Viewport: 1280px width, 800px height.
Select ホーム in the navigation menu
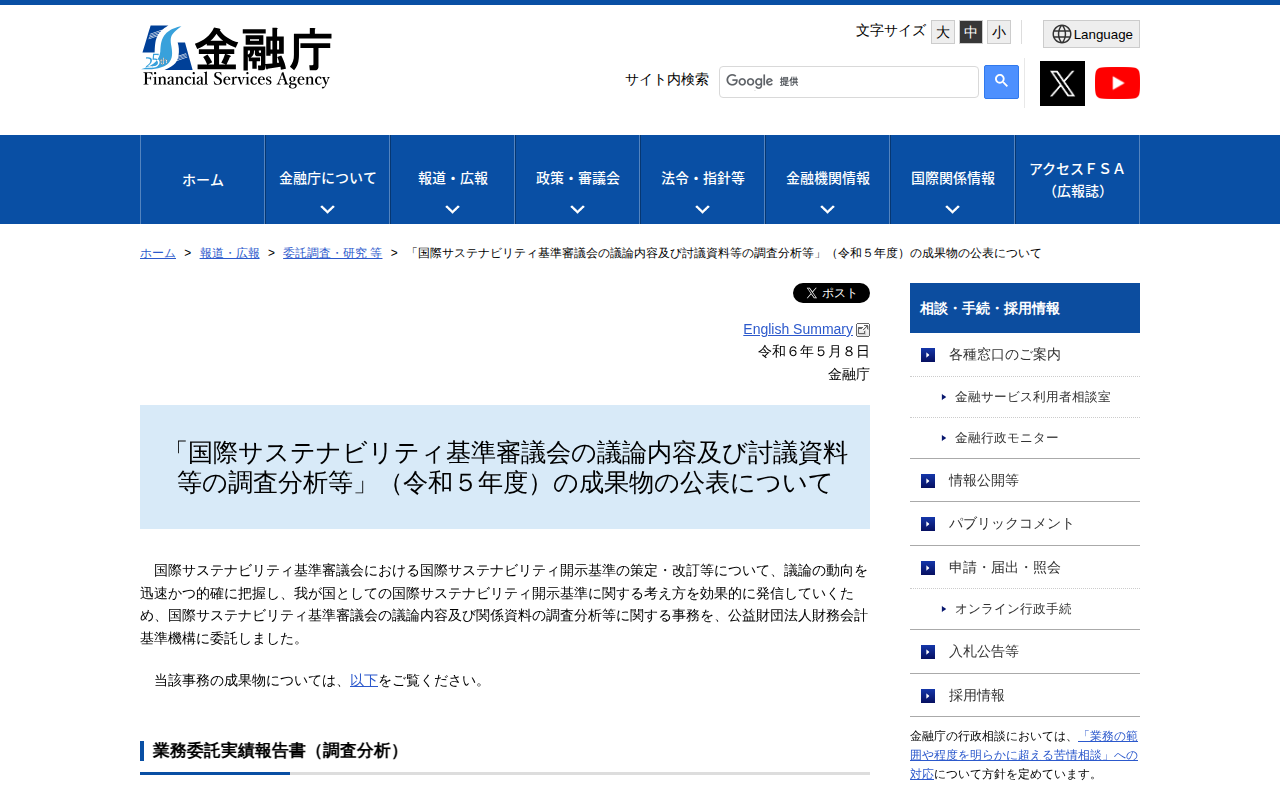[202, 180]
